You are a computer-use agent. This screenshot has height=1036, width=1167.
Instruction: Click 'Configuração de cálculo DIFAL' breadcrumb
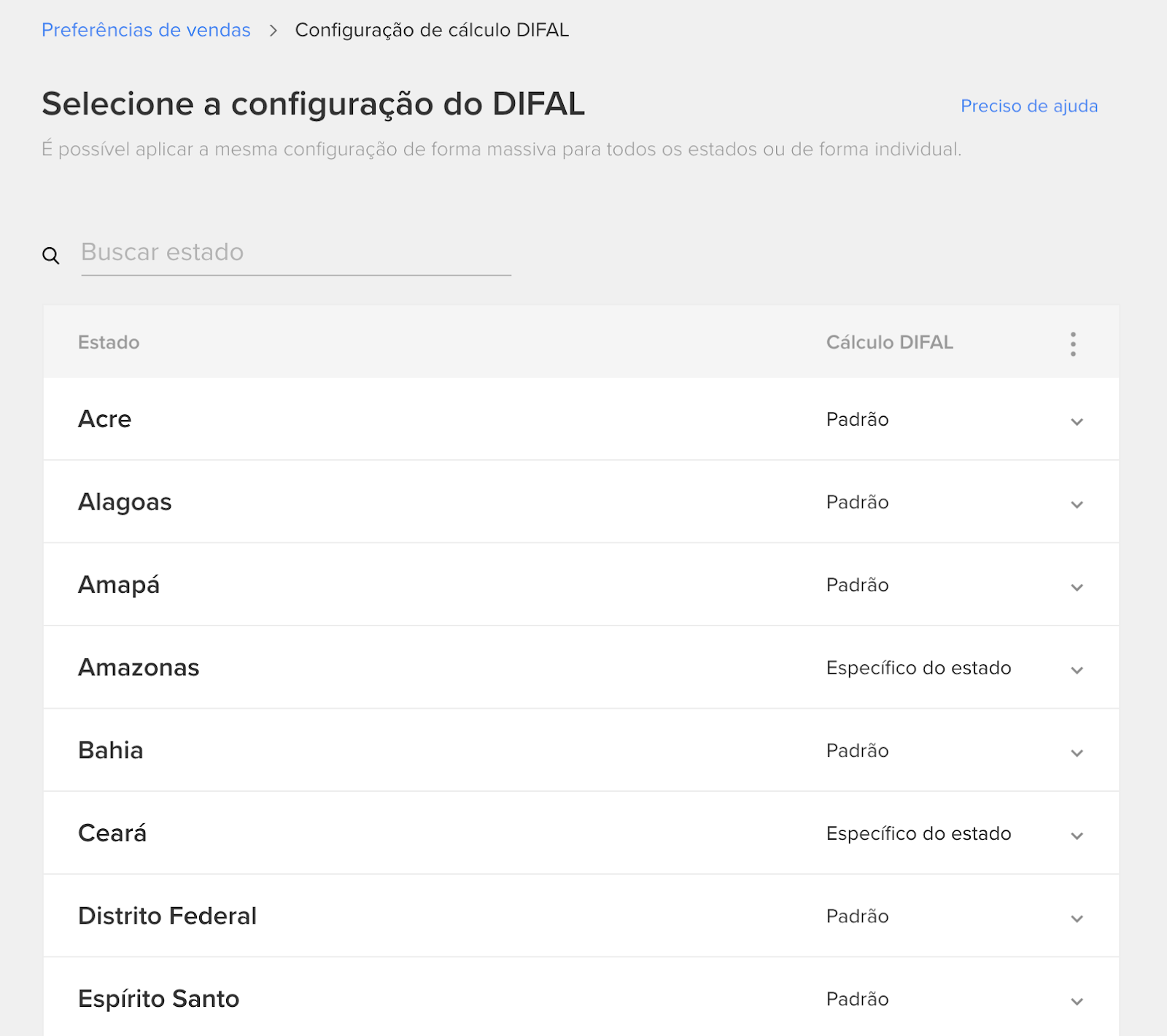click(x=432, y=30)
